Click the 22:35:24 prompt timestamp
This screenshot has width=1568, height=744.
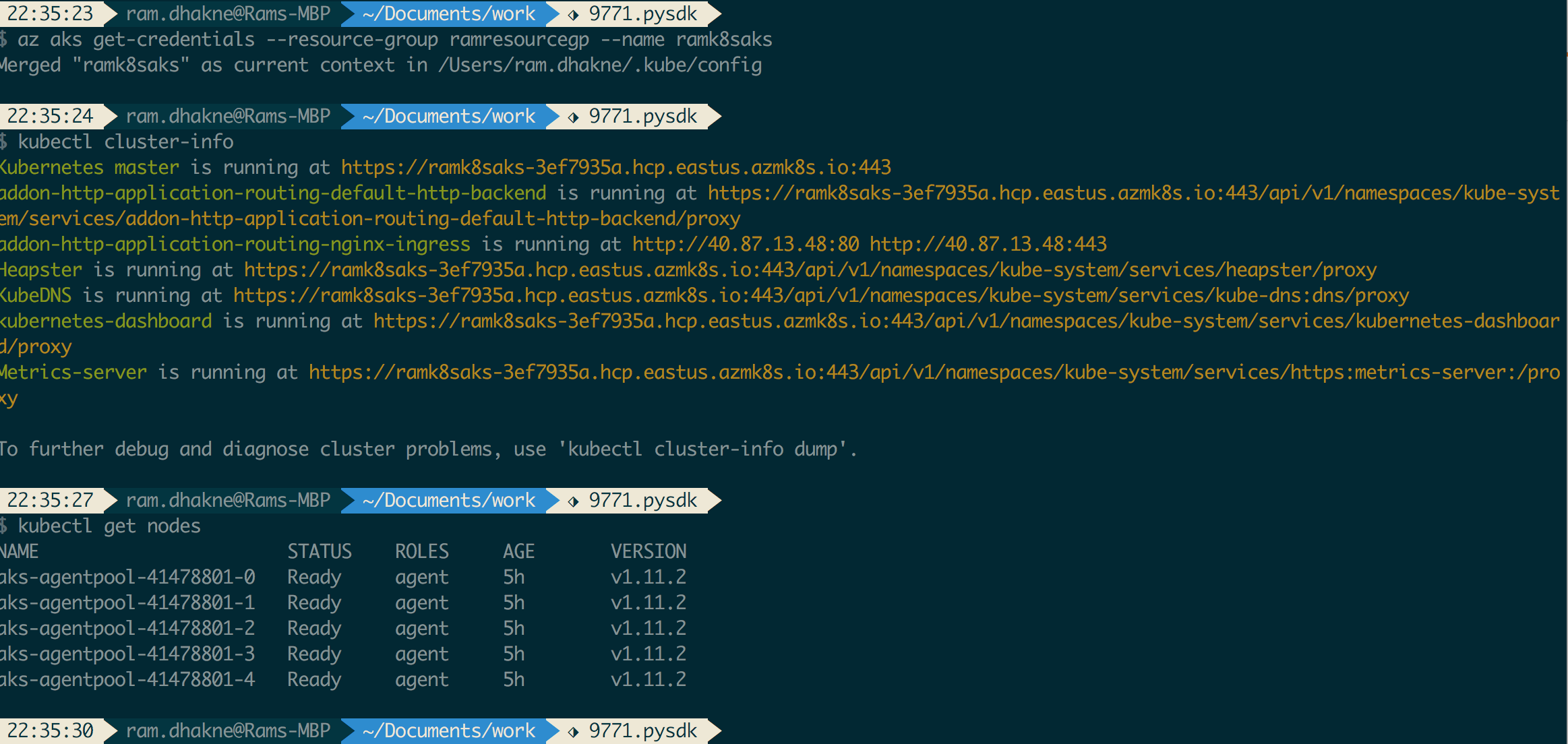tap(51, 116)
